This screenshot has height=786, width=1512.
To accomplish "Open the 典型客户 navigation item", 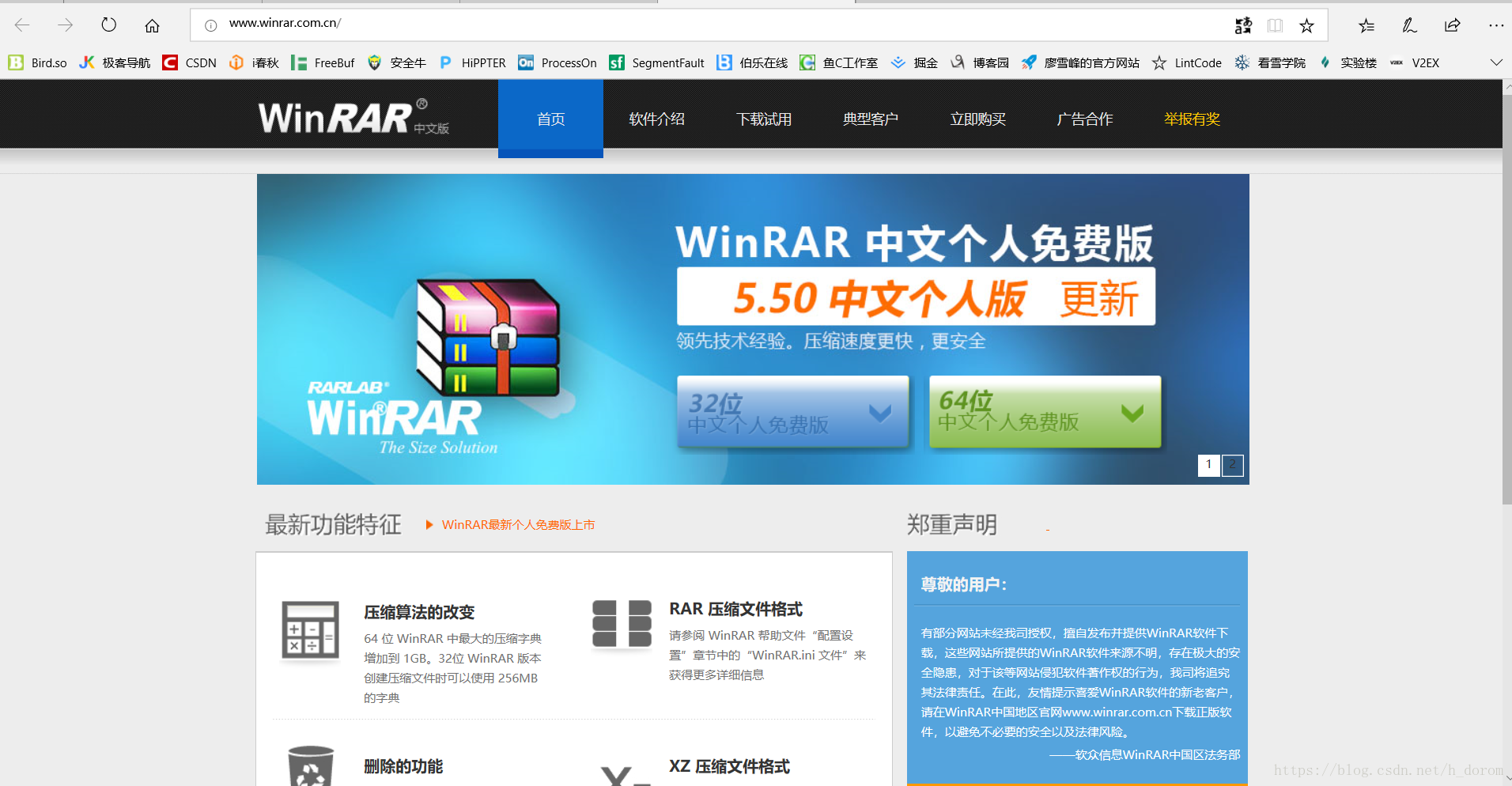I will click(x=871, y=119).
